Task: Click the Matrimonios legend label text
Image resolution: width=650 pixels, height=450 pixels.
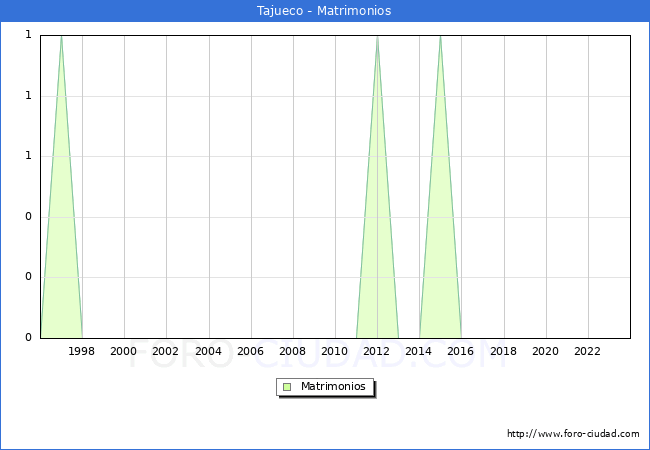Action: pos(334,387)
